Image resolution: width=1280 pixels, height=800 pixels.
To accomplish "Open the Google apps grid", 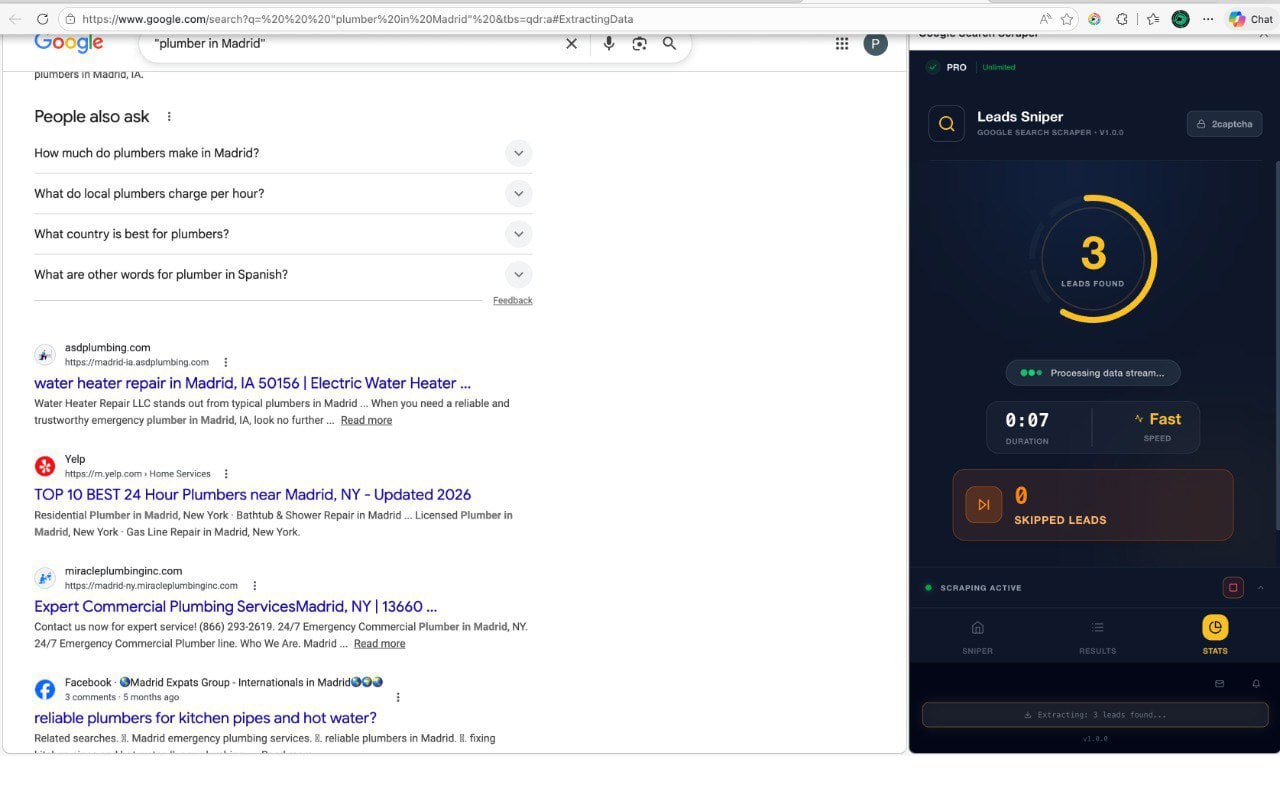I will coord(842,43).
